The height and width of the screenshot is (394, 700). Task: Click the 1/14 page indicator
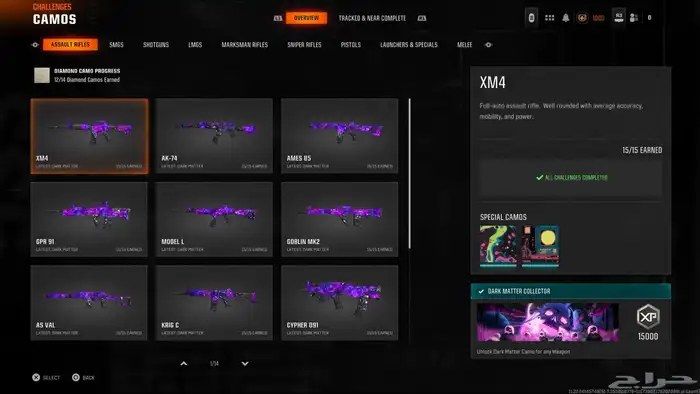coord(214,364)
